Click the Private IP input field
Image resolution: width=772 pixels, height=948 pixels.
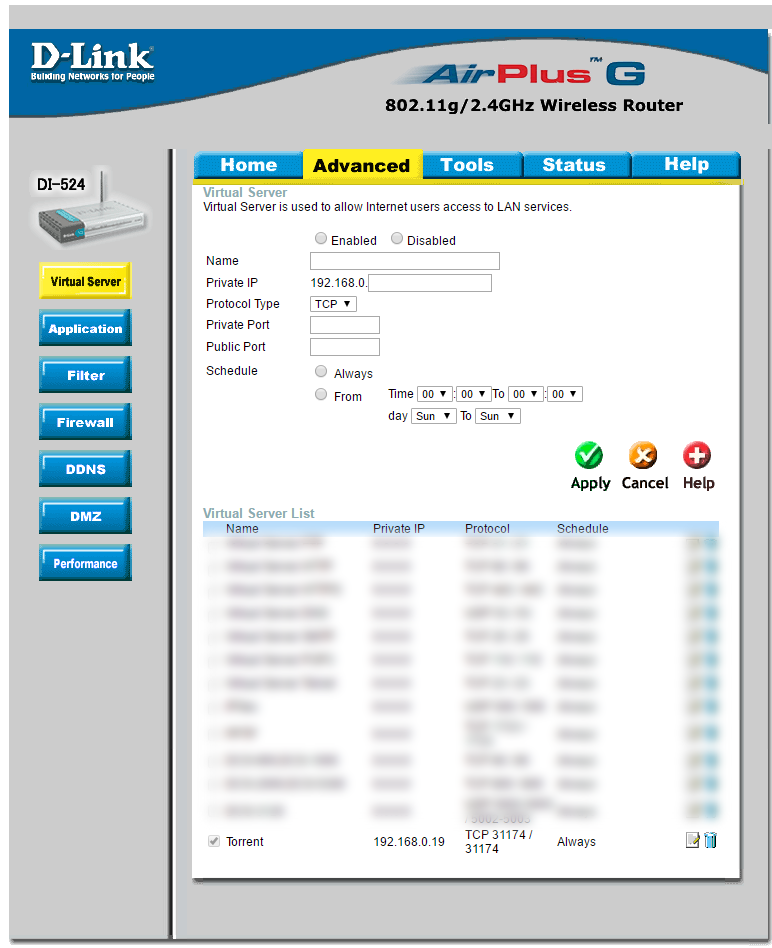point(430,282)
